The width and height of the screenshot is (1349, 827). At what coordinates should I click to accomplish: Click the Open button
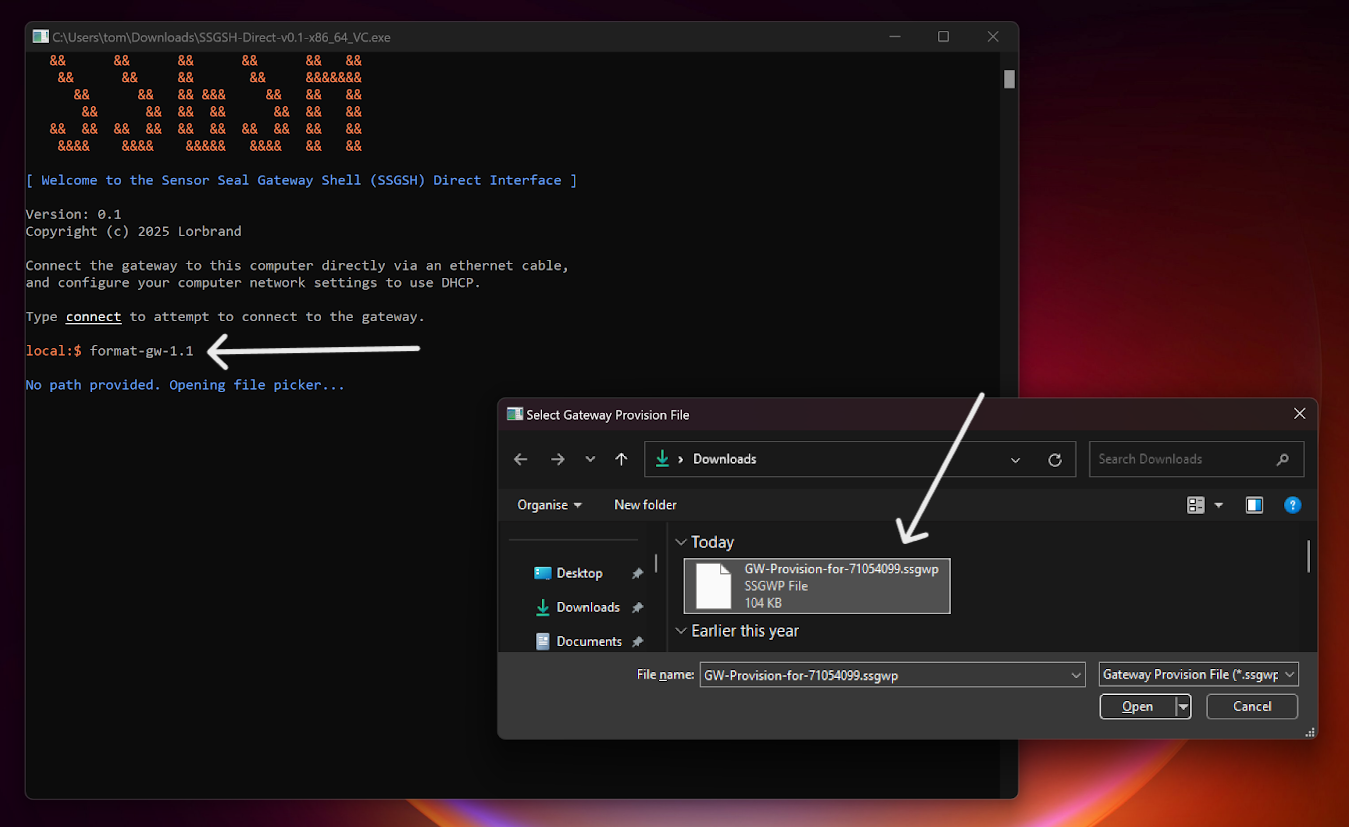coord(1137,706)
